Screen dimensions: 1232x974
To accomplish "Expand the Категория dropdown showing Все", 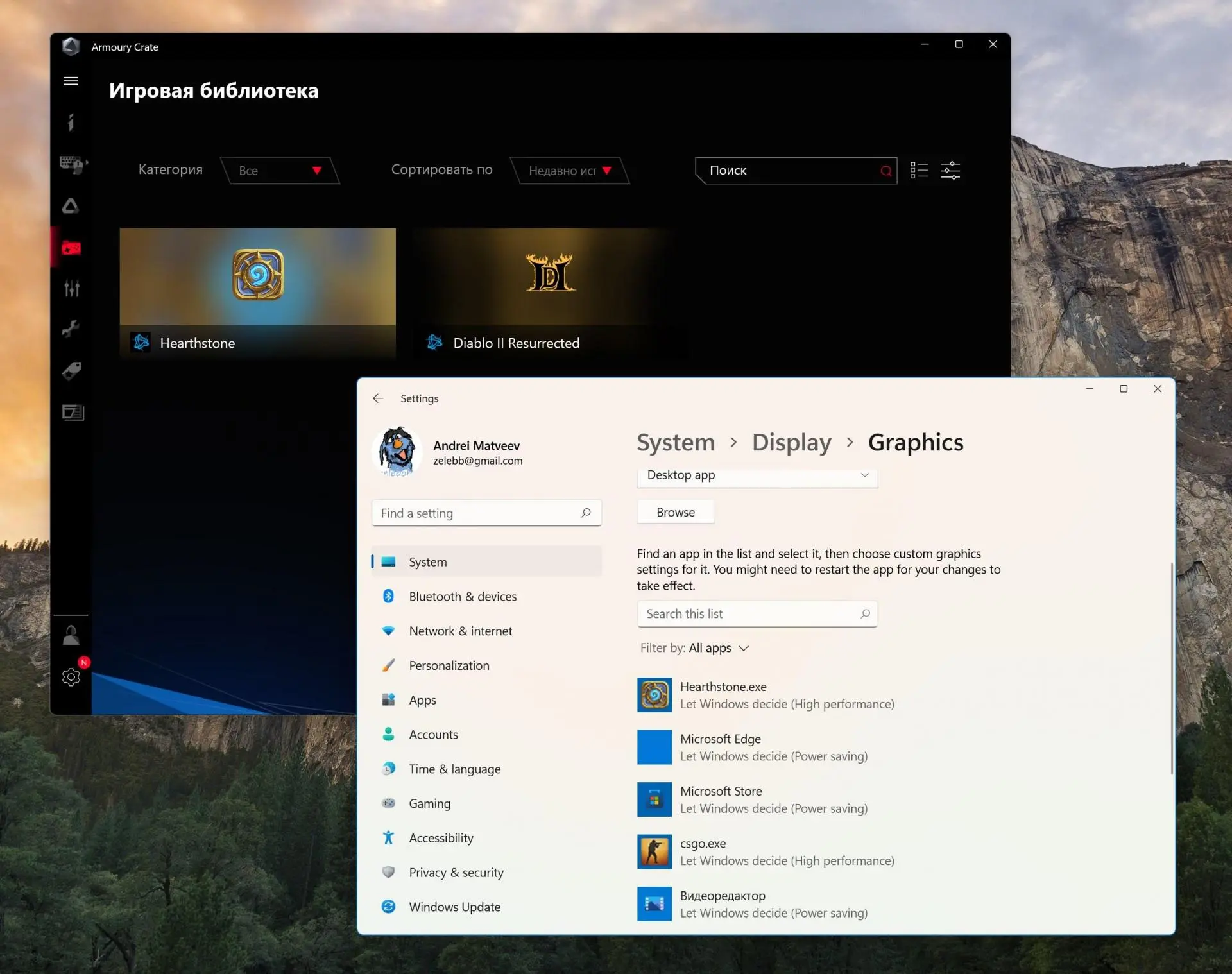I will point(280,171).
